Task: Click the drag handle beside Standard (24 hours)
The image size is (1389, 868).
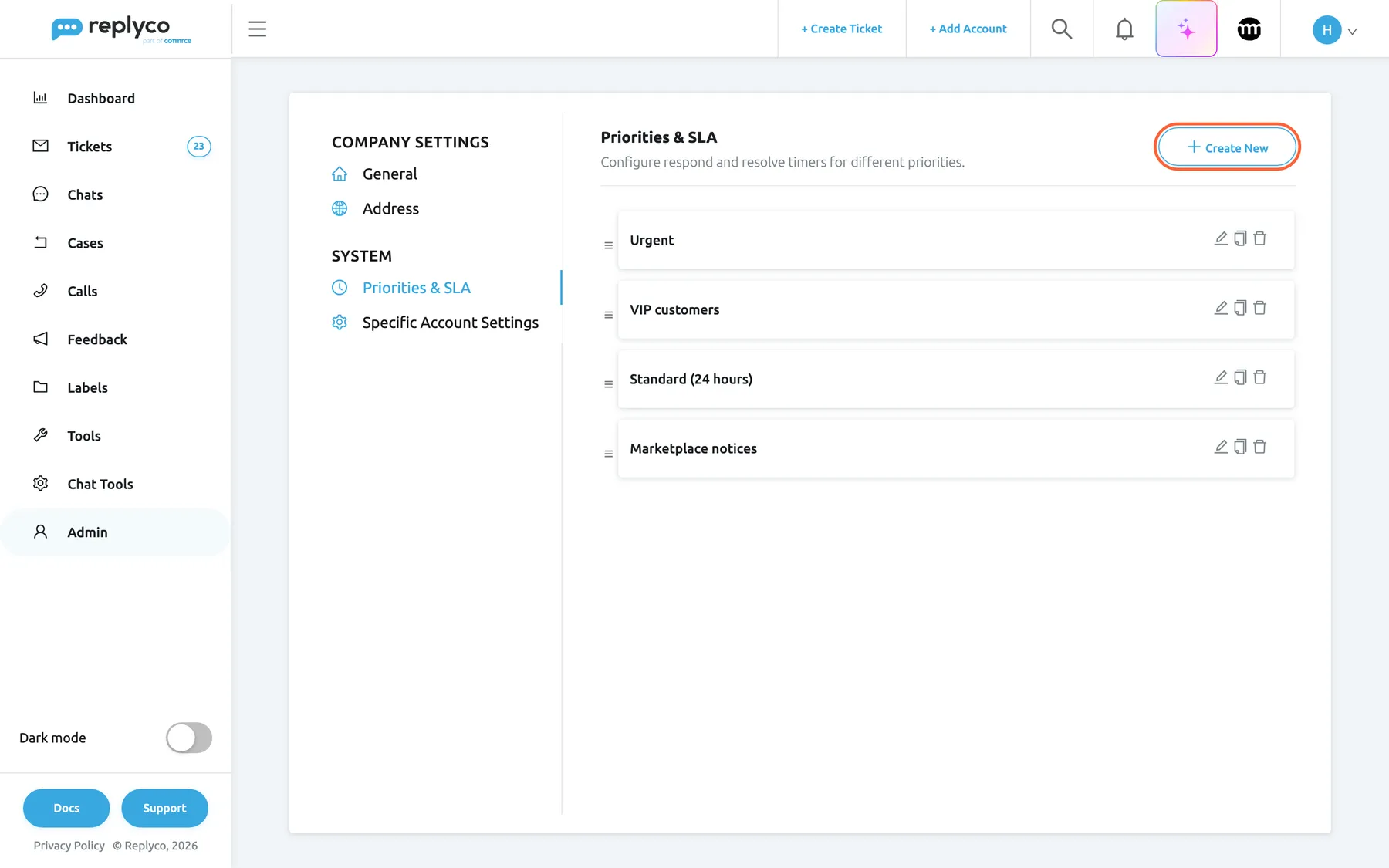Action: 608,384
